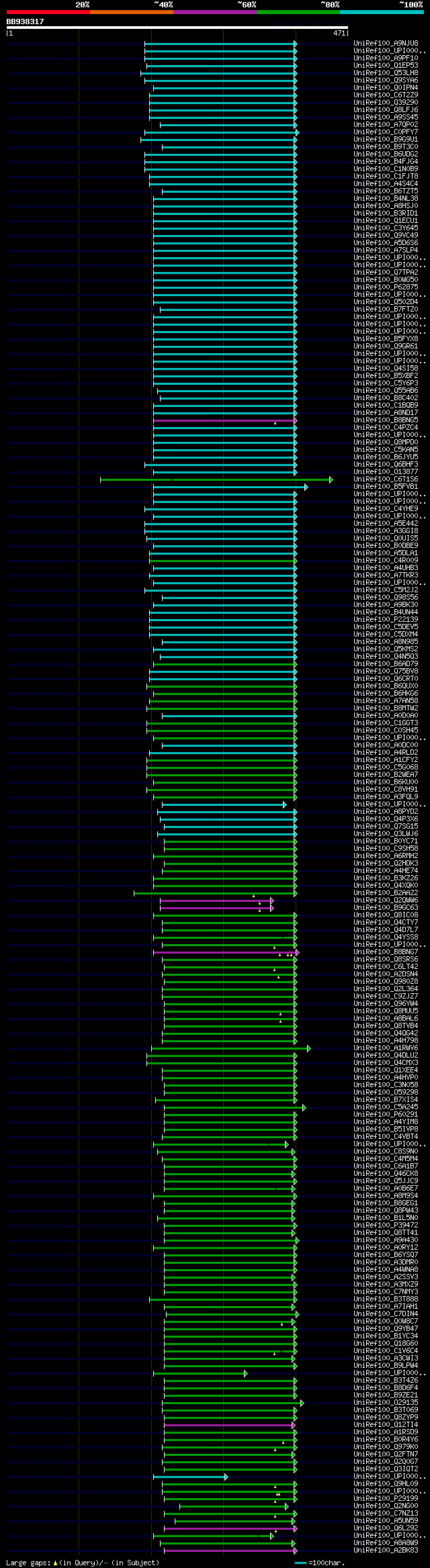The width and height of the screenshot is (430, 1568).
Task: Select the label UniRef100_A7SLP4
Action: pyautogui.click(x=386, y=250)
